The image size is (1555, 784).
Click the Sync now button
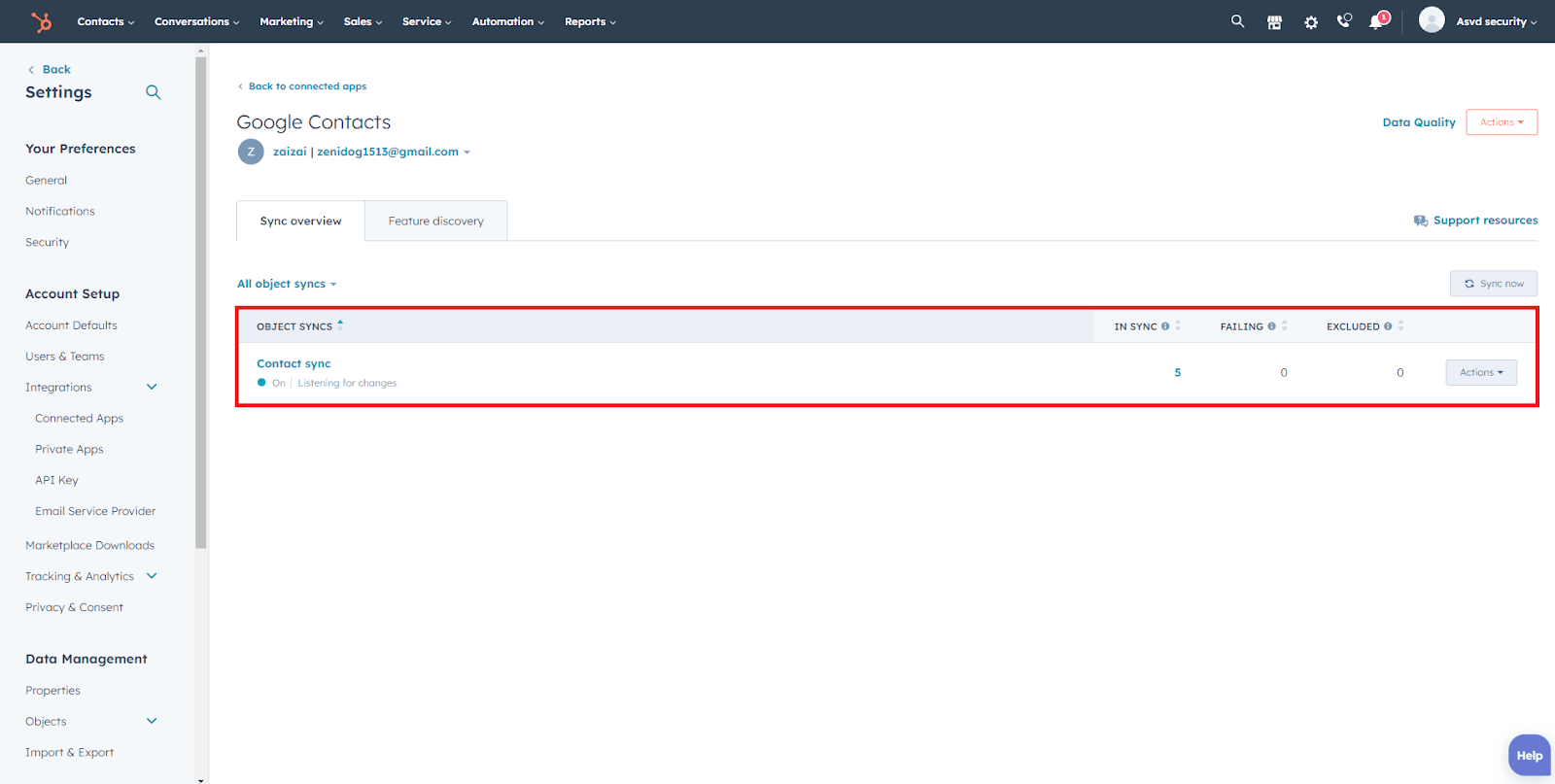(1494, 284)
